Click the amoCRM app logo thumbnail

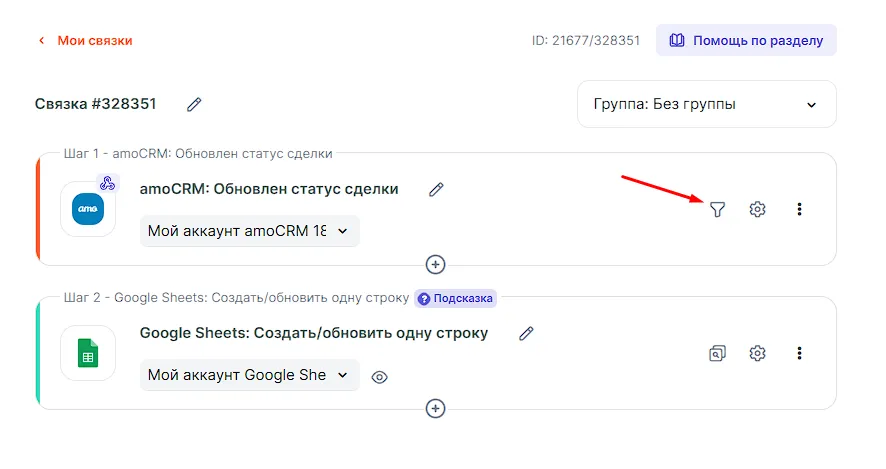click(x=88, y=209)
